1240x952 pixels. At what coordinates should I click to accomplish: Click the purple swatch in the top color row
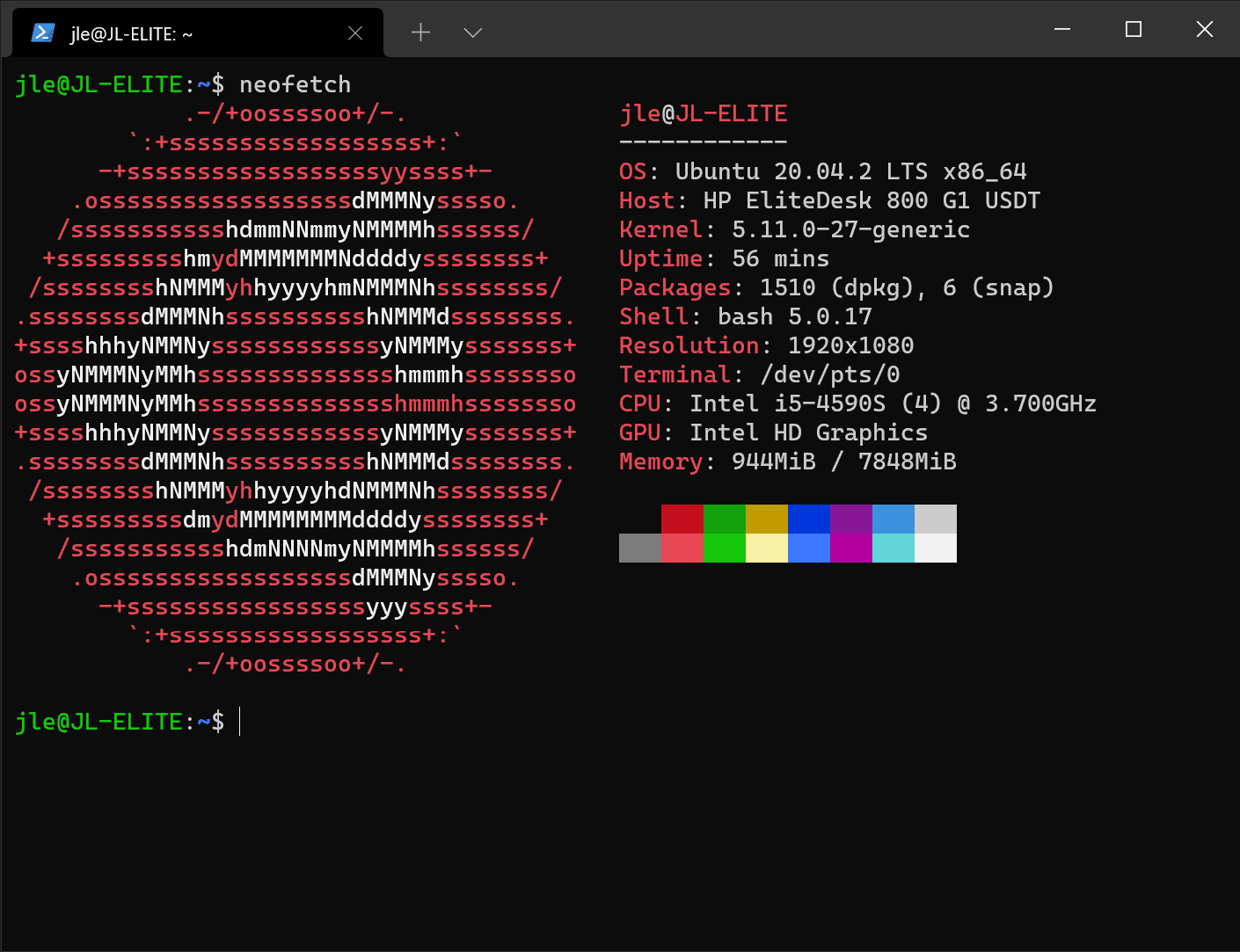pos(851,519)
